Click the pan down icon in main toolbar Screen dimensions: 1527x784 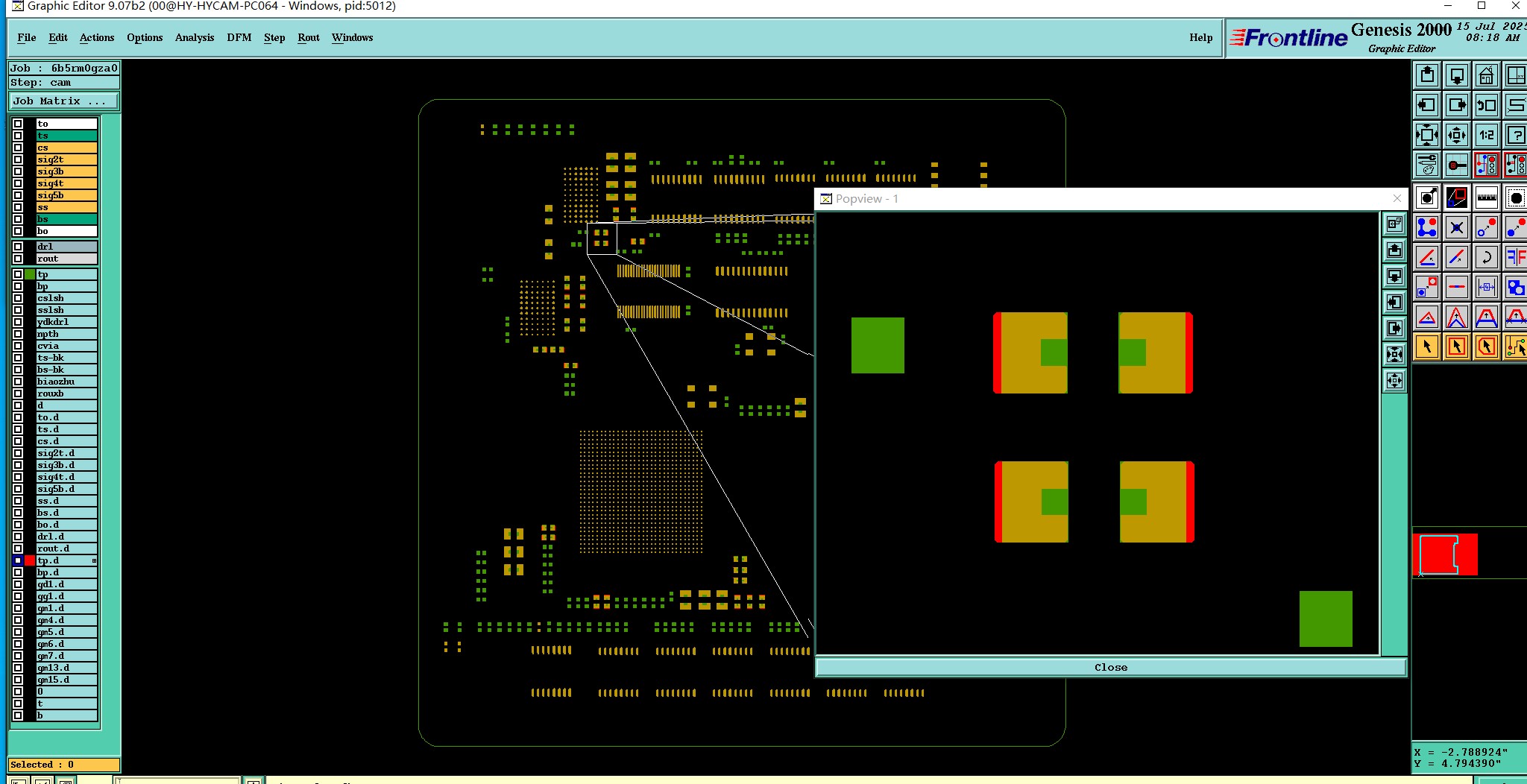tap(1457, 75)
